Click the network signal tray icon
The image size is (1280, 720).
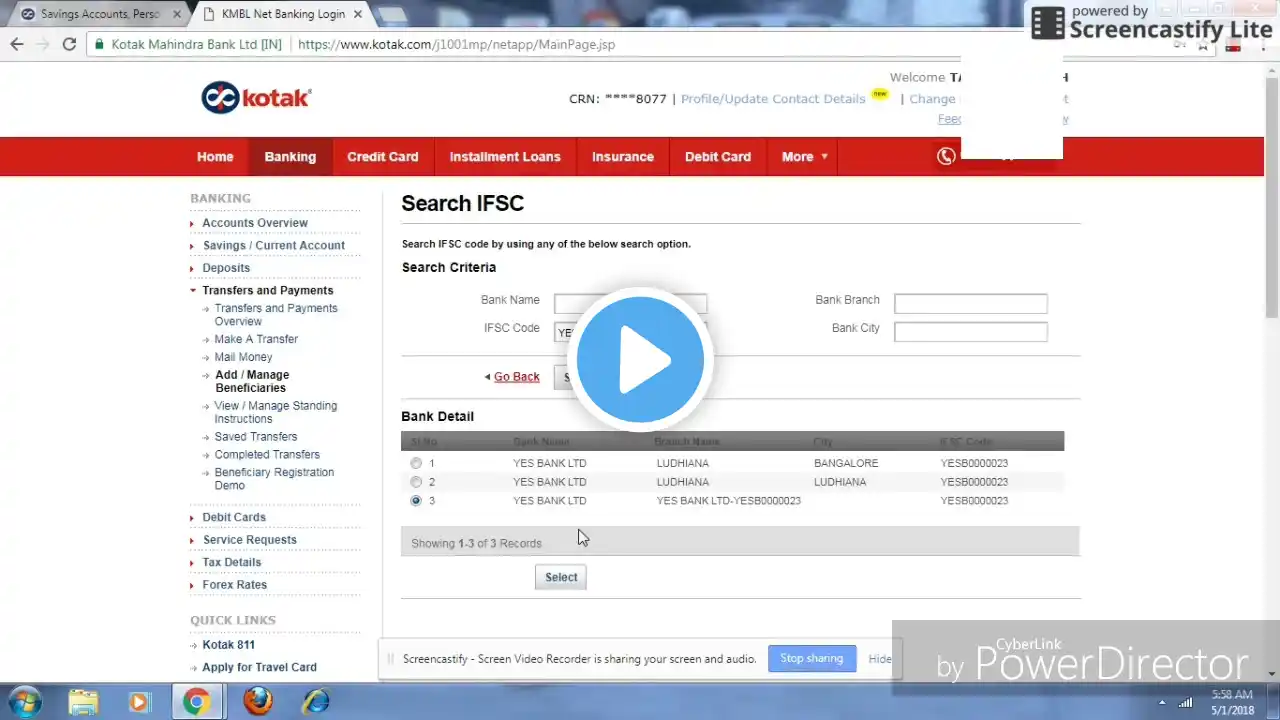(1186, 703)
